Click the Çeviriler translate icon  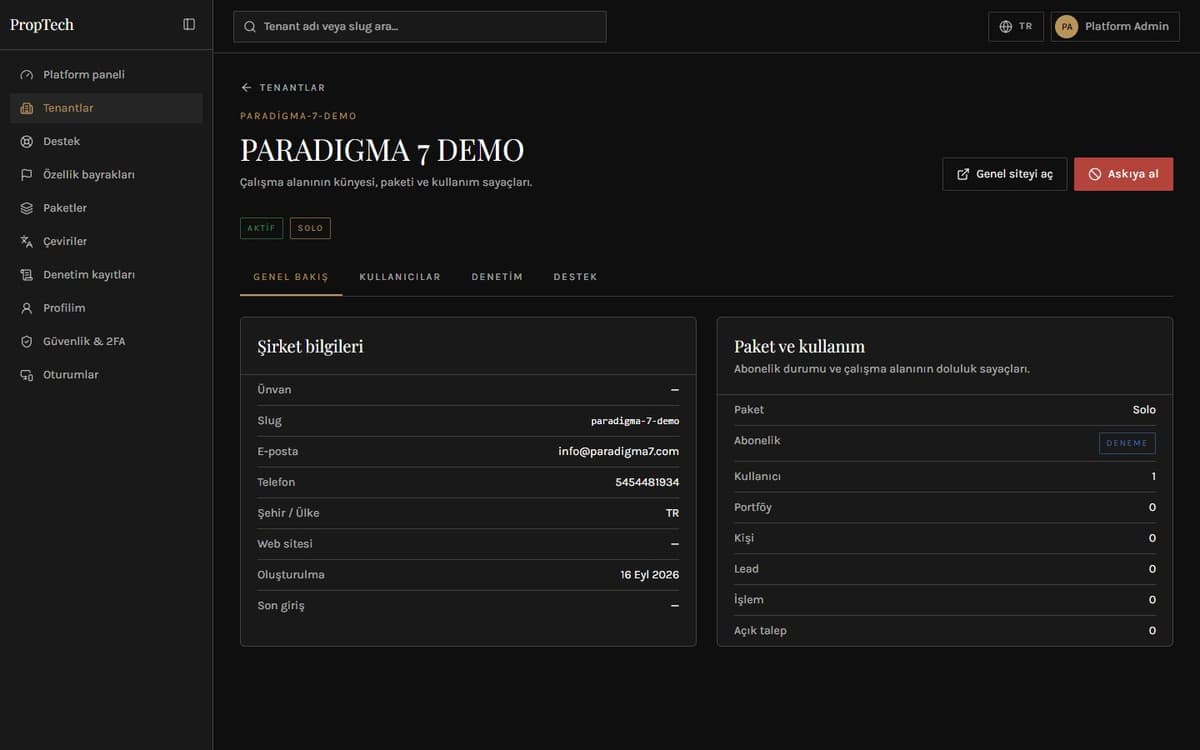click(x=27, y=242)
